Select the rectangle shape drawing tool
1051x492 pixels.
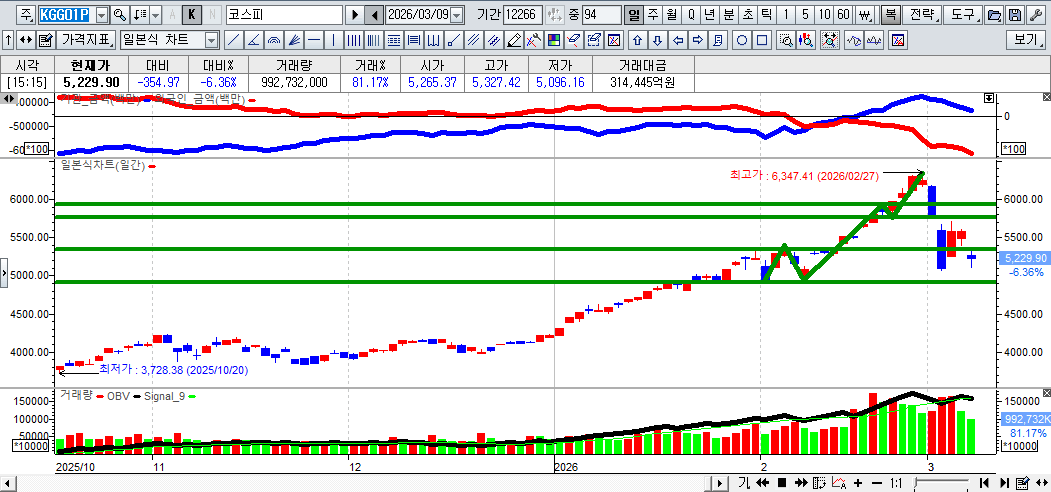tap(762, 40)
